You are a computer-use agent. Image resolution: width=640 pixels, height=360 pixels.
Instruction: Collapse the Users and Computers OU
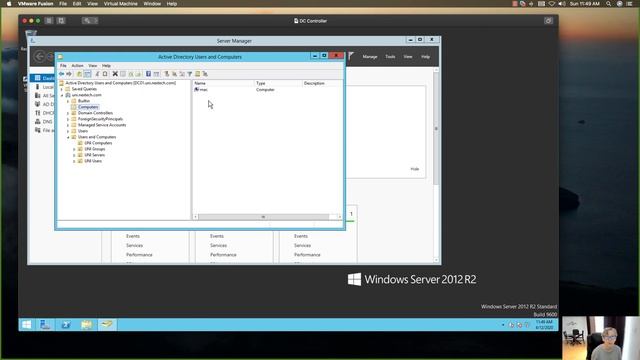pos(68,137)
